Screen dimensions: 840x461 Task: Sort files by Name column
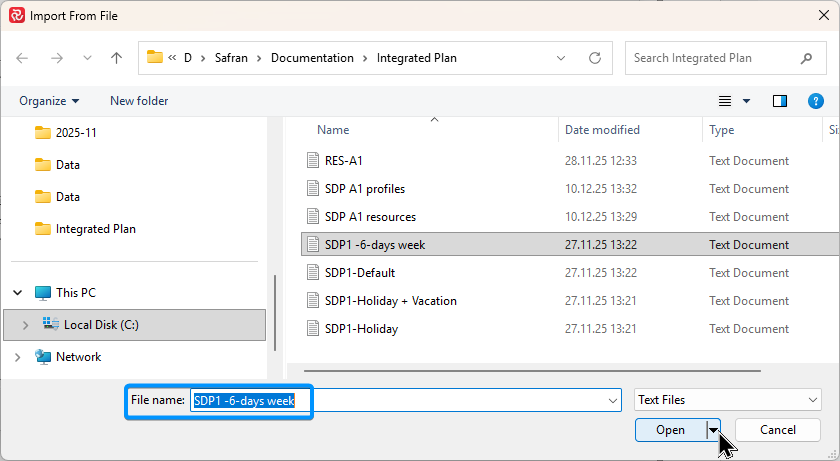tap(333, 130)
